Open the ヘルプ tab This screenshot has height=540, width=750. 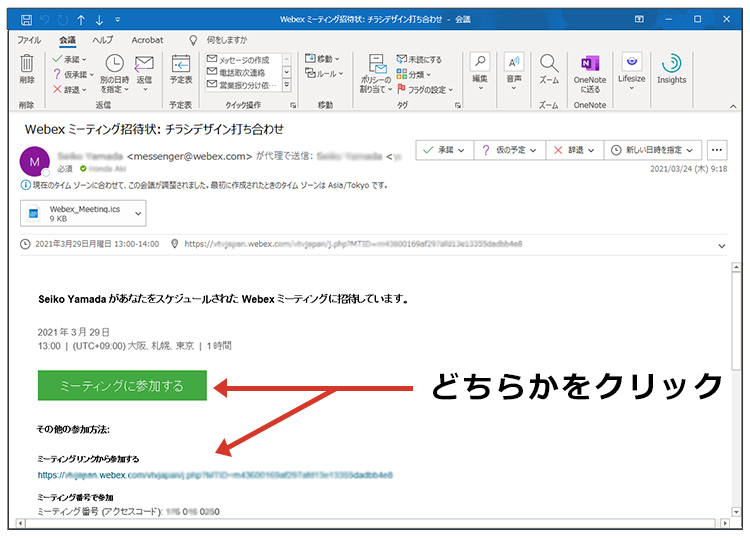pyautogui.click(x=103, y=40)
